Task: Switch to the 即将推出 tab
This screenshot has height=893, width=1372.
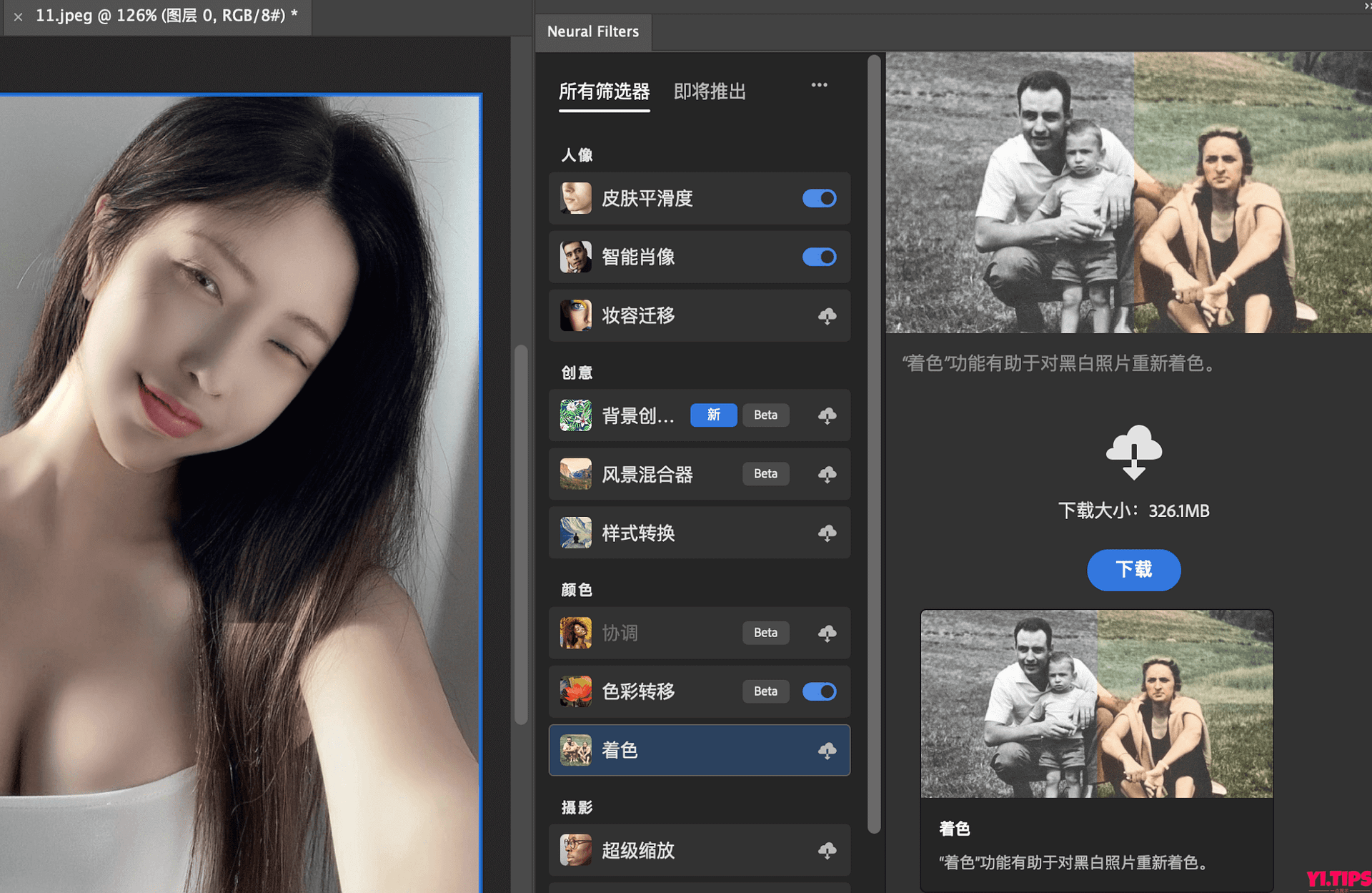Action: pyautogui.click(x=709, y=92)
